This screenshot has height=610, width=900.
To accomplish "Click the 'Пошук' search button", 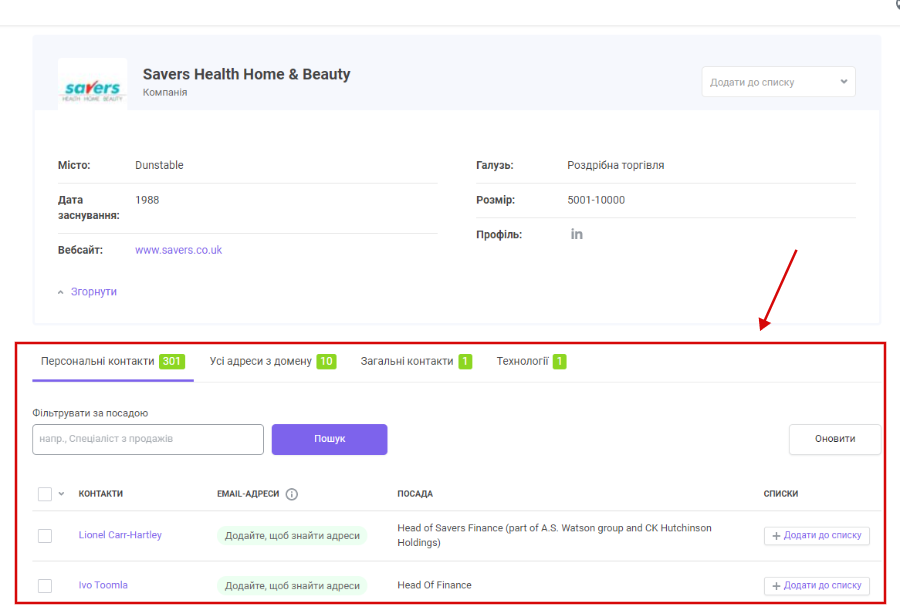I will tap(329, 440).
